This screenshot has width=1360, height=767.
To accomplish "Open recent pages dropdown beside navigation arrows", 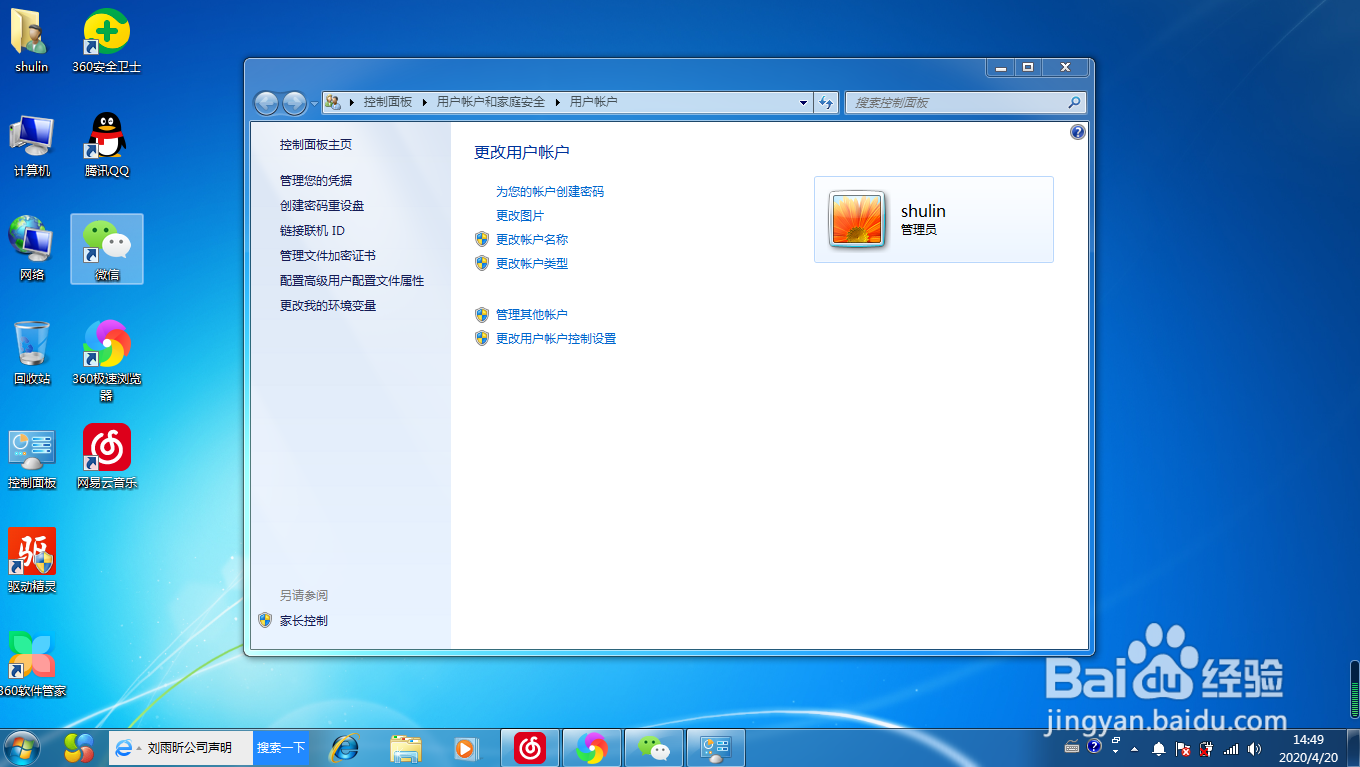I will click(x=314, y=103).
